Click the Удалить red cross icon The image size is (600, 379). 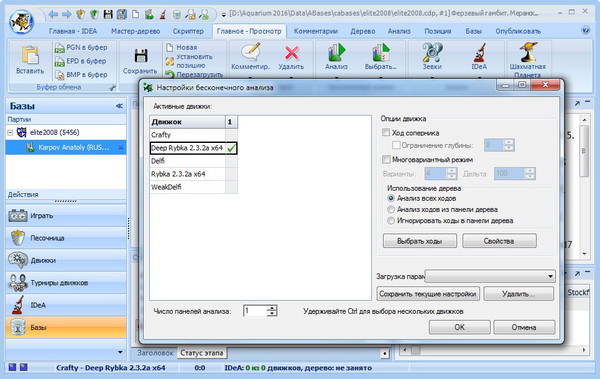pyautogui.click(x=292, y=53)
